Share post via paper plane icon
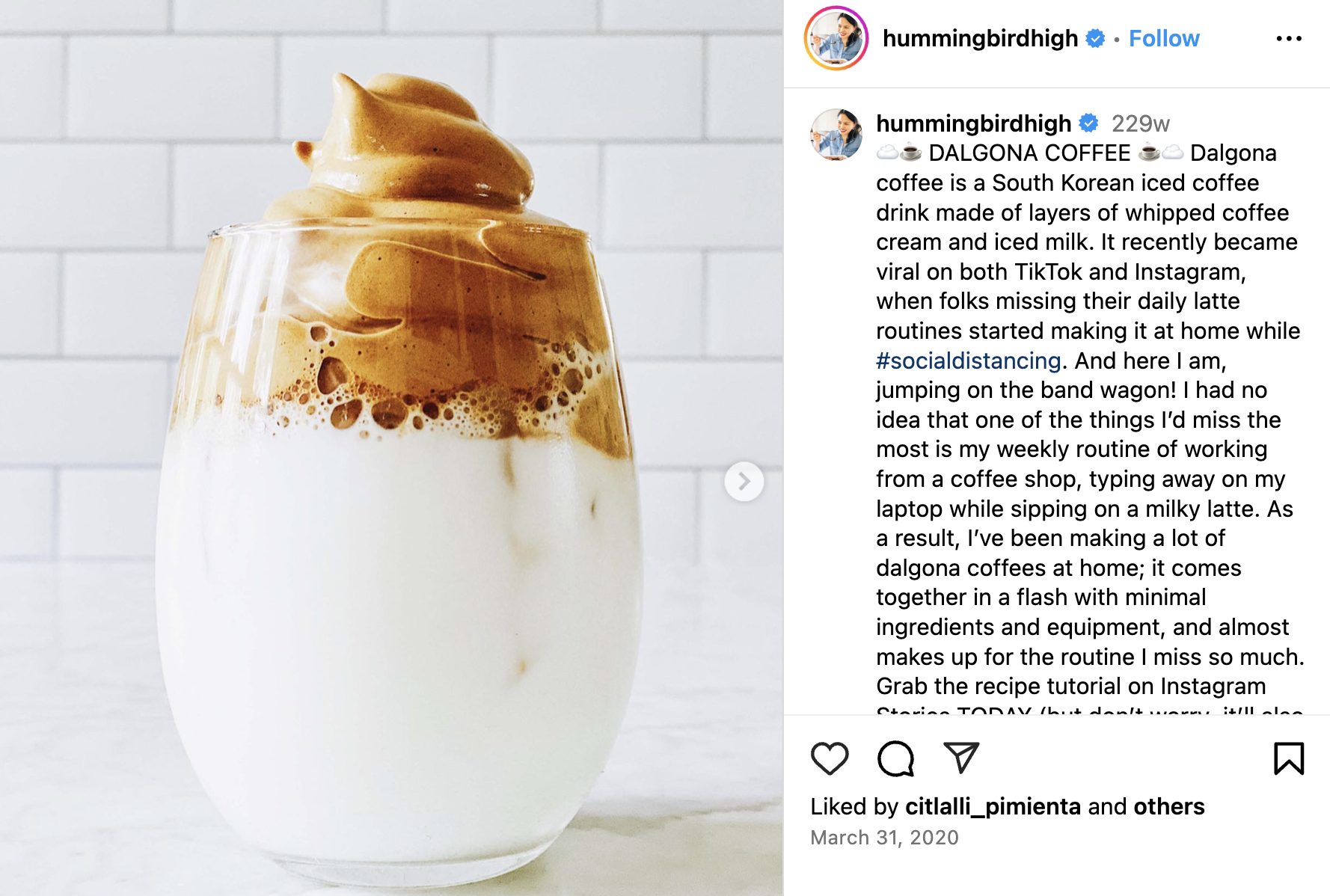 point(961,758)
